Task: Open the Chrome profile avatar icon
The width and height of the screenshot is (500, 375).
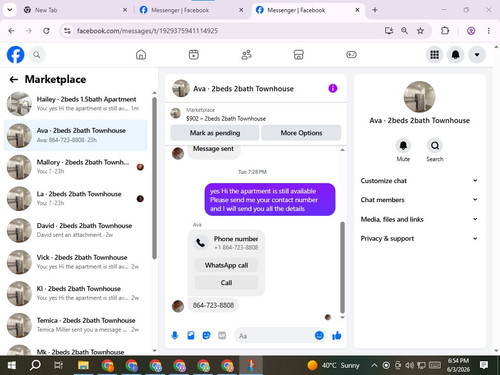Action: [471, 31]
